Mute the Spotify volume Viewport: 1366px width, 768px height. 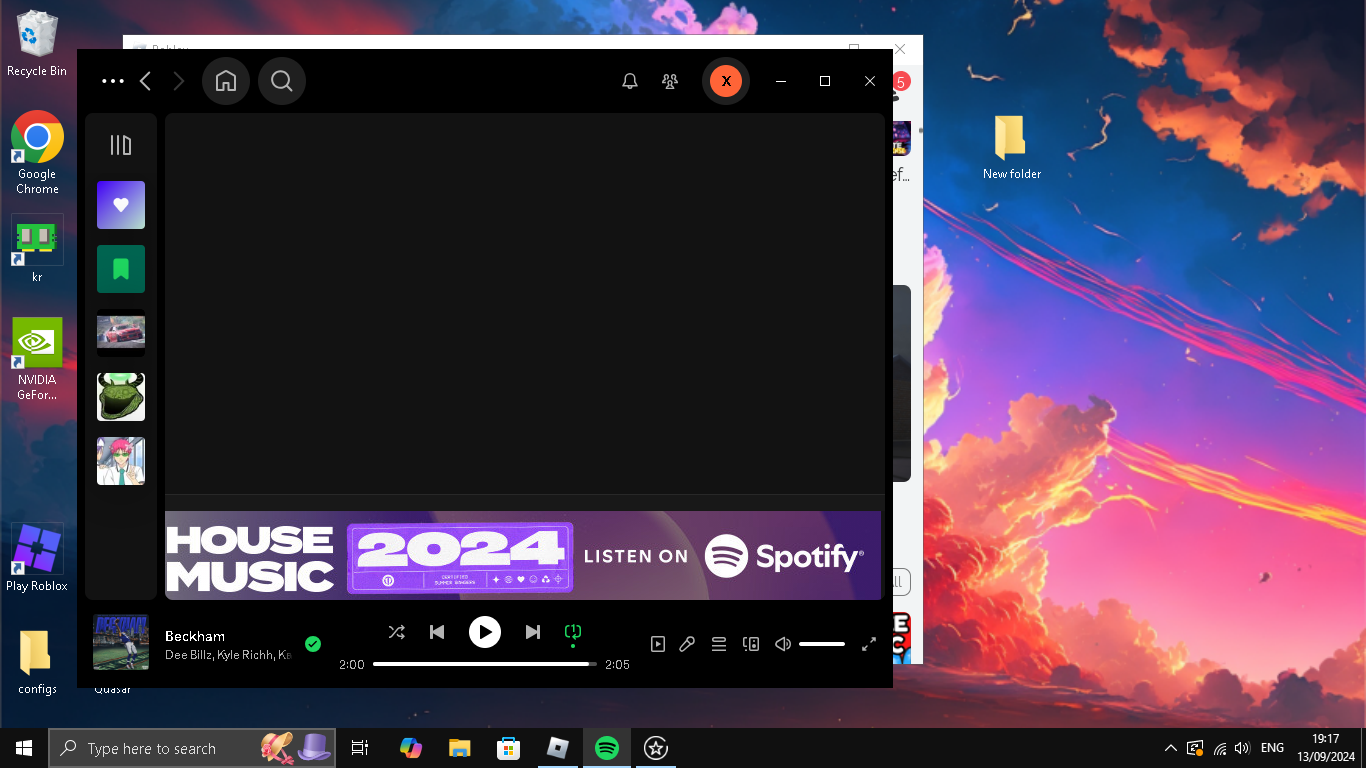(x=783, y=644)
